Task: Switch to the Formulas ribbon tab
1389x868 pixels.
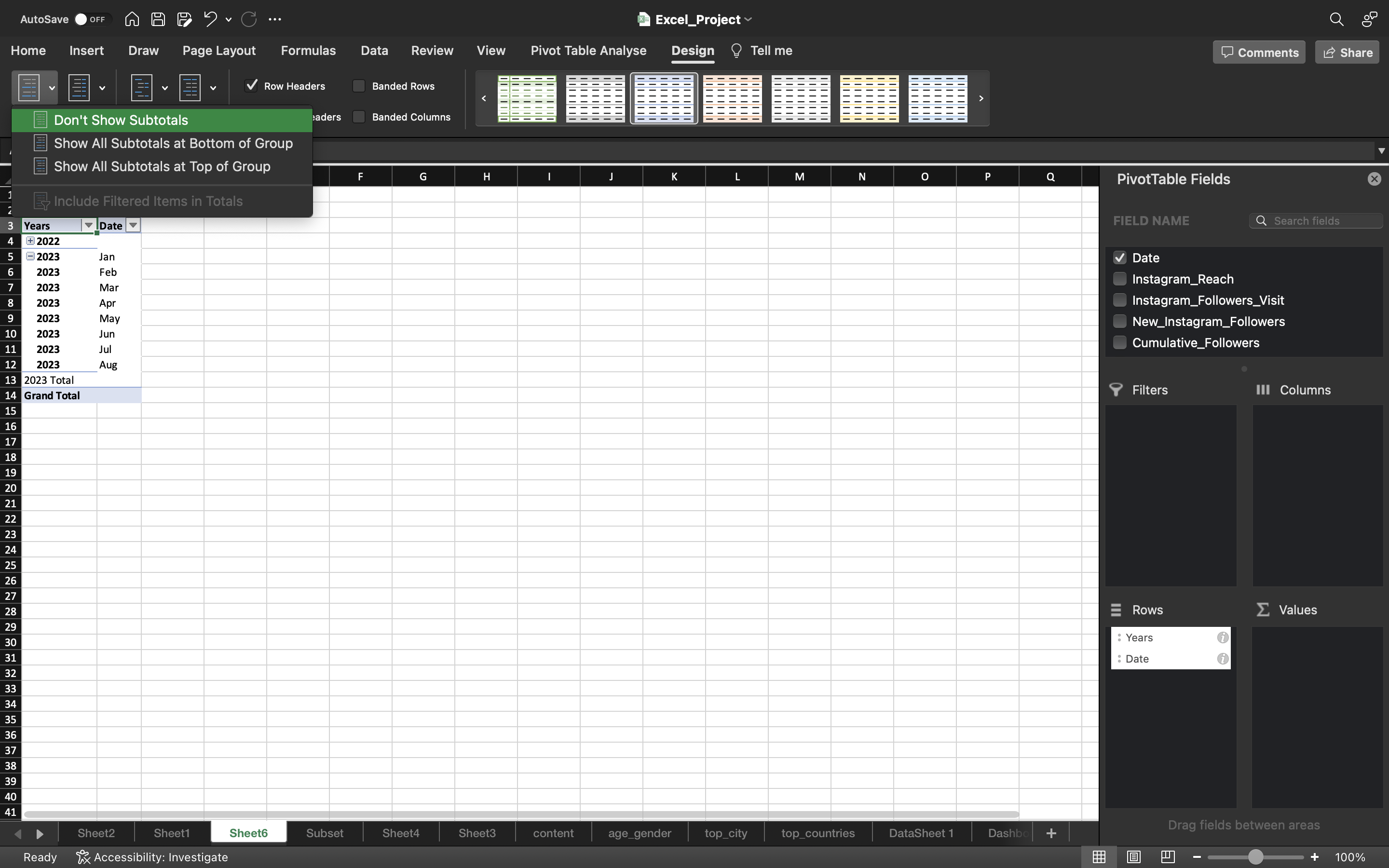Action: pos(308,51)
